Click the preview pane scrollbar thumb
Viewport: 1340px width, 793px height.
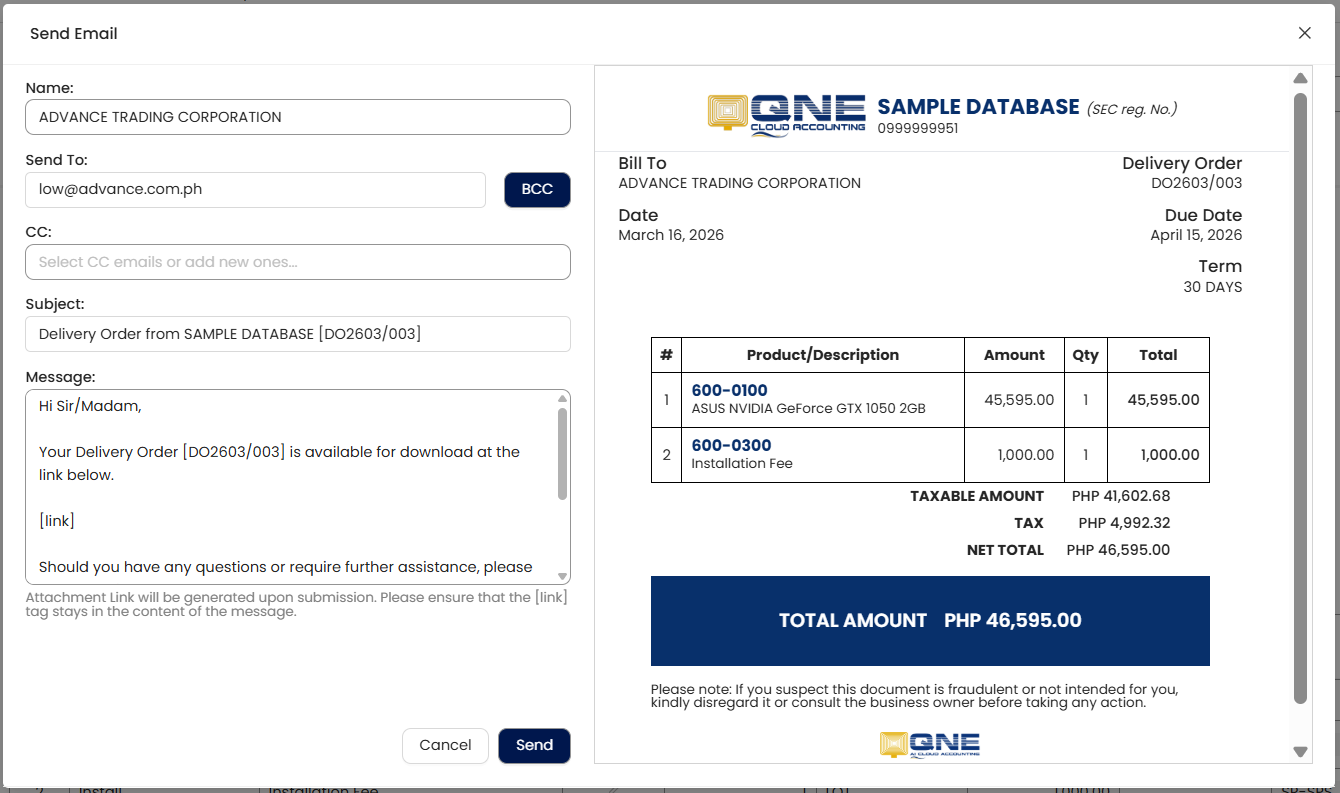(x=1300, y=398)
